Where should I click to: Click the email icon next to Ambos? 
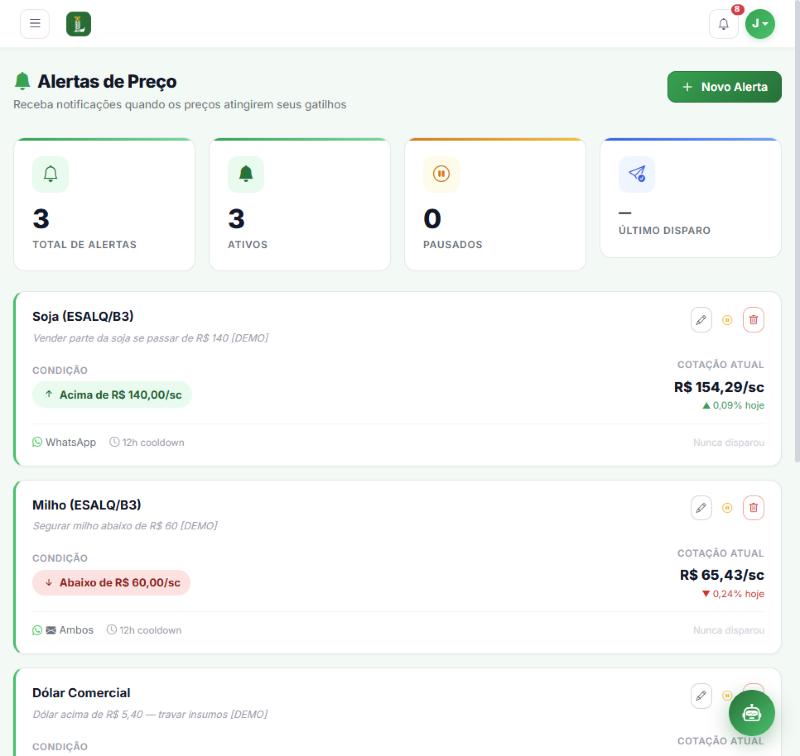point(51,630)
